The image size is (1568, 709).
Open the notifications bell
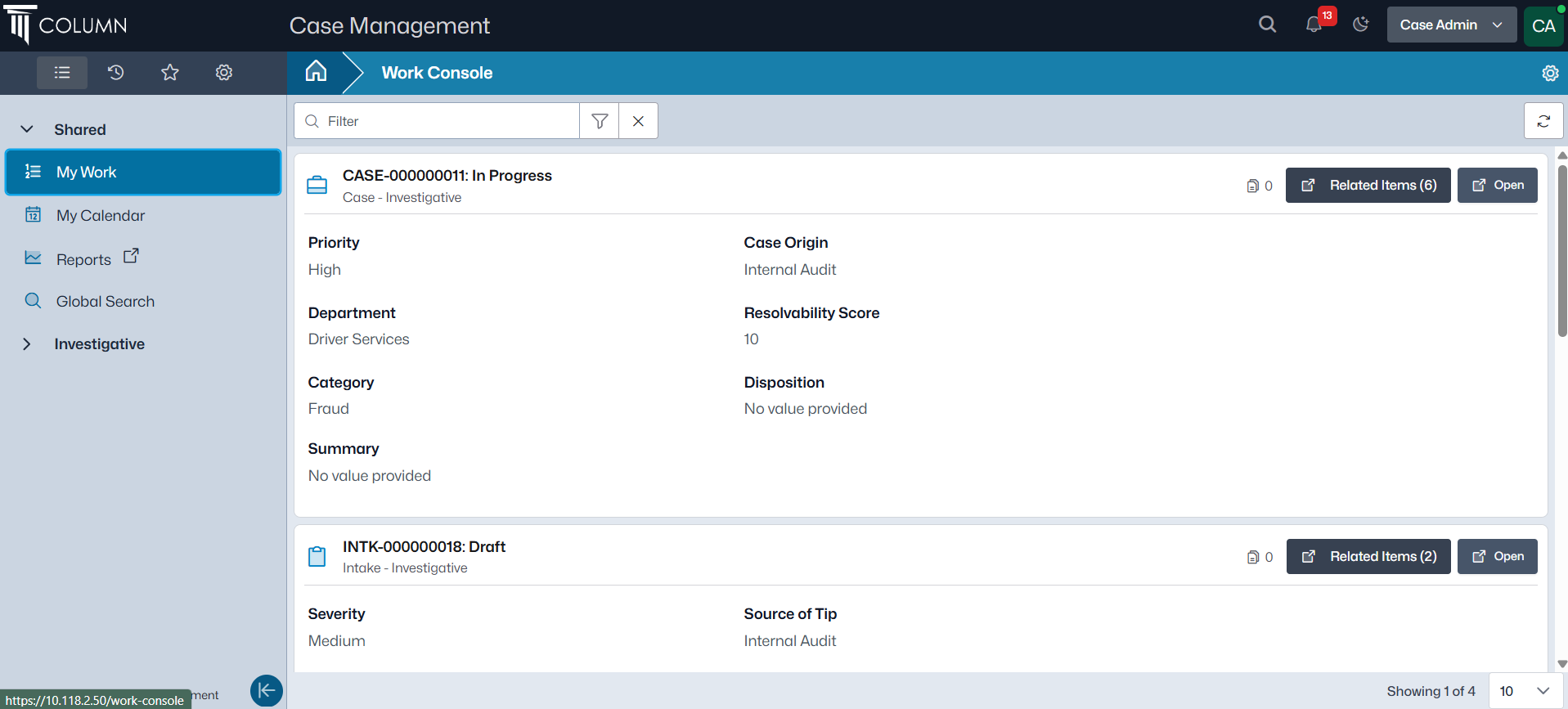pyautogui.click(x=1314, y=25)
